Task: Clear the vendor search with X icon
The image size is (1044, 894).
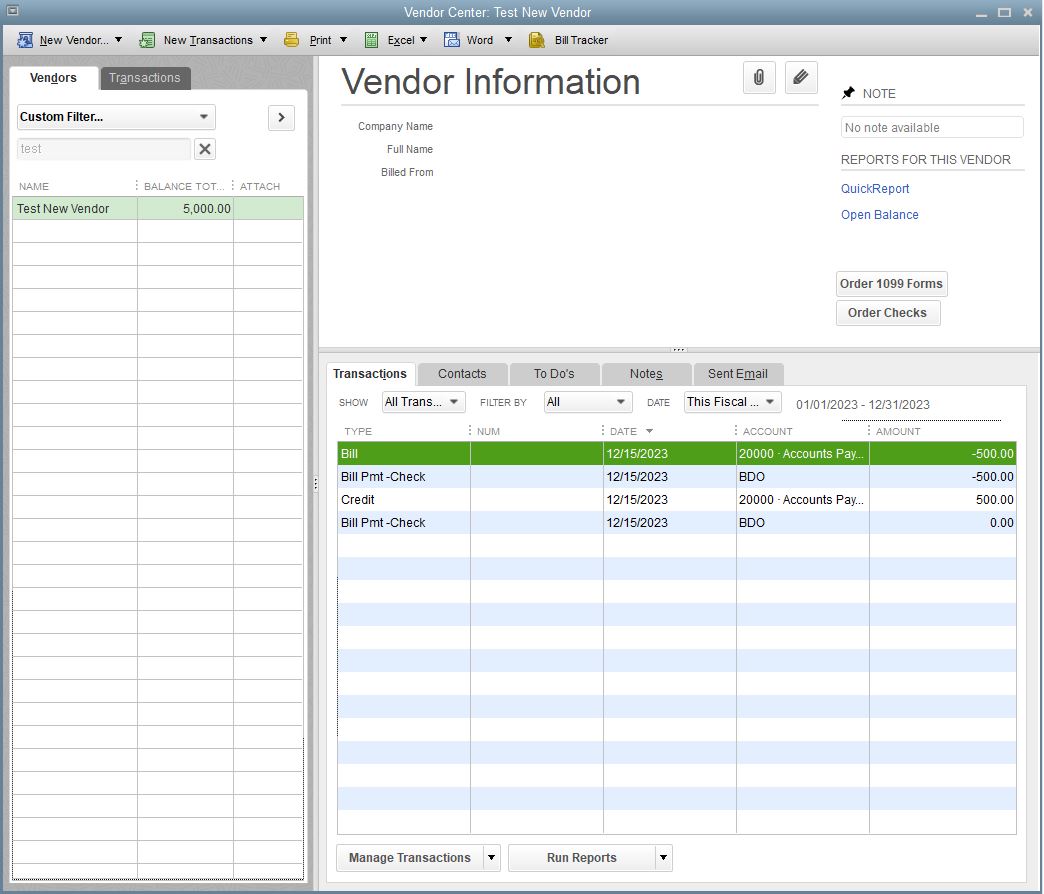Action: 205,149
